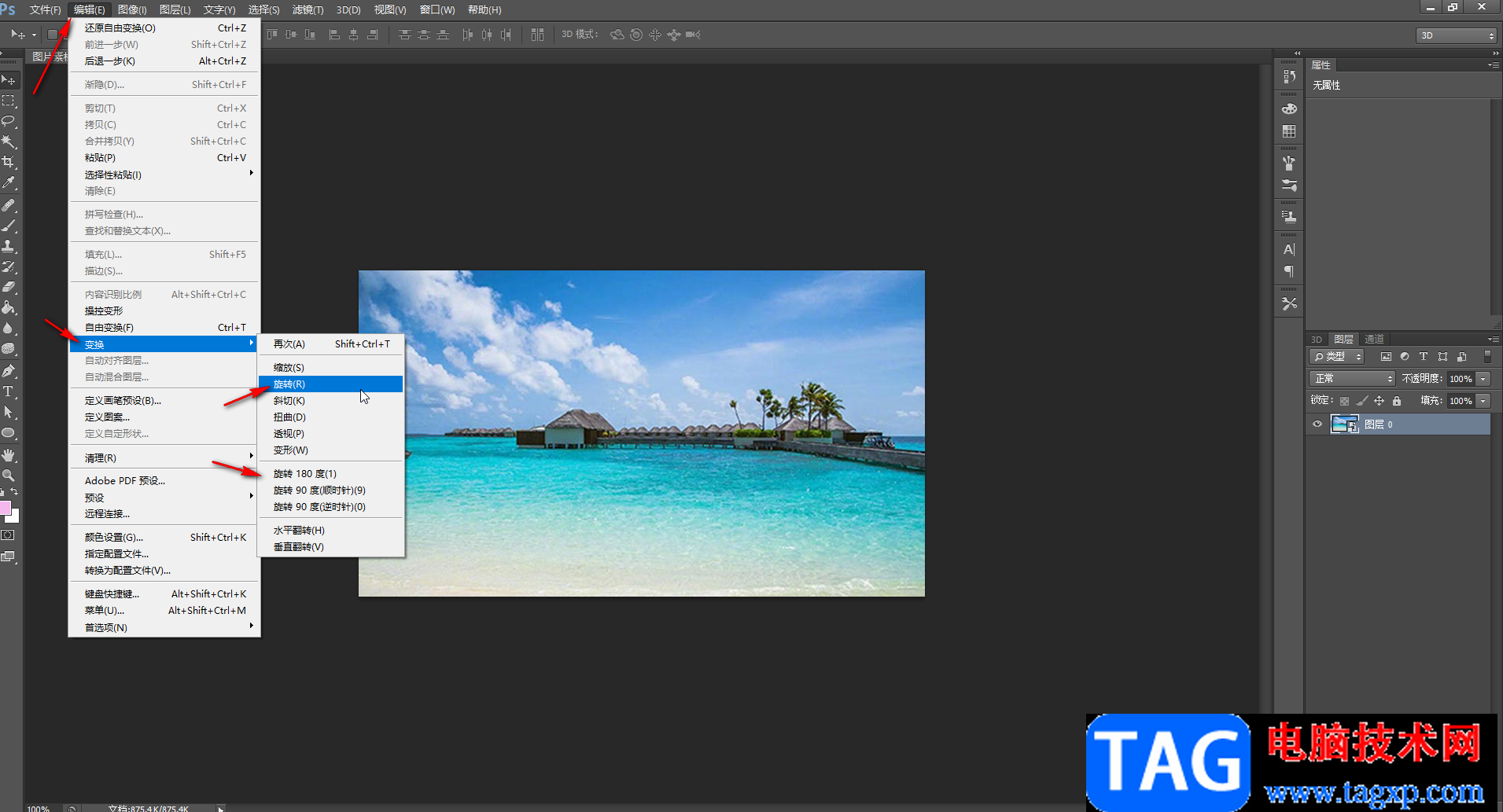Switch to the 通道 channels tab
This screenshot has width=1503, height=812.
(x=1374, y=340)
